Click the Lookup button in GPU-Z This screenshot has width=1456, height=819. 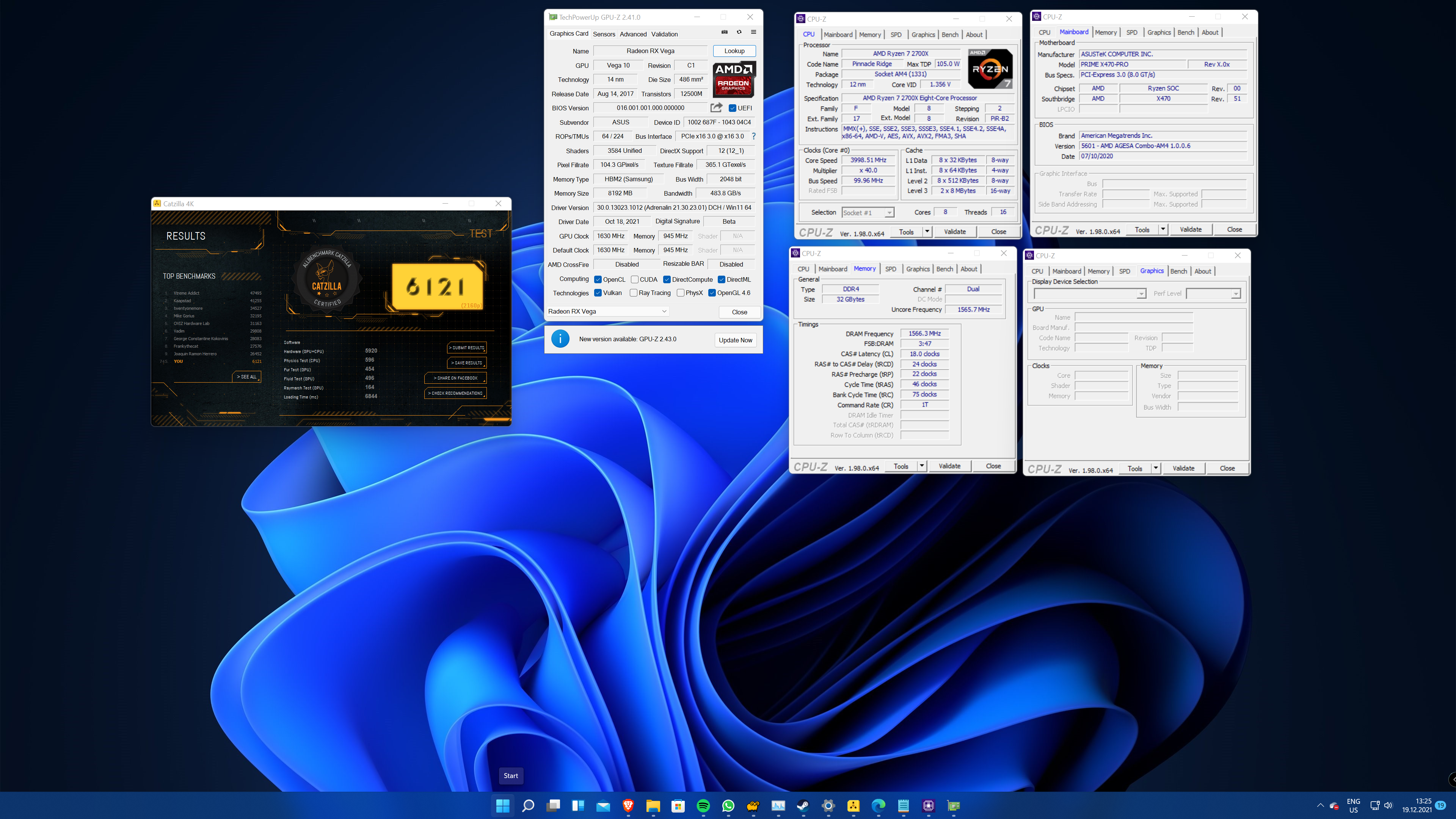click(734, 51)
